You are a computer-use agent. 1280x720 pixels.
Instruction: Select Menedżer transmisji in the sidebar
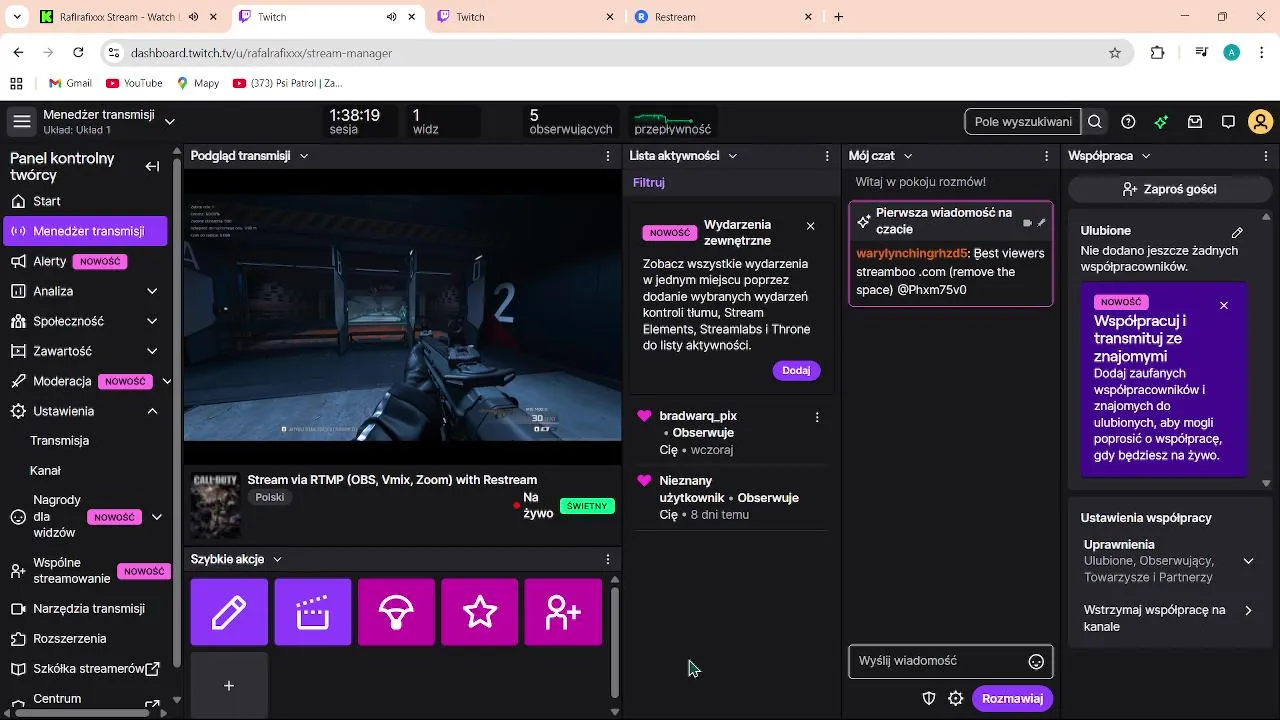(86, 231)
